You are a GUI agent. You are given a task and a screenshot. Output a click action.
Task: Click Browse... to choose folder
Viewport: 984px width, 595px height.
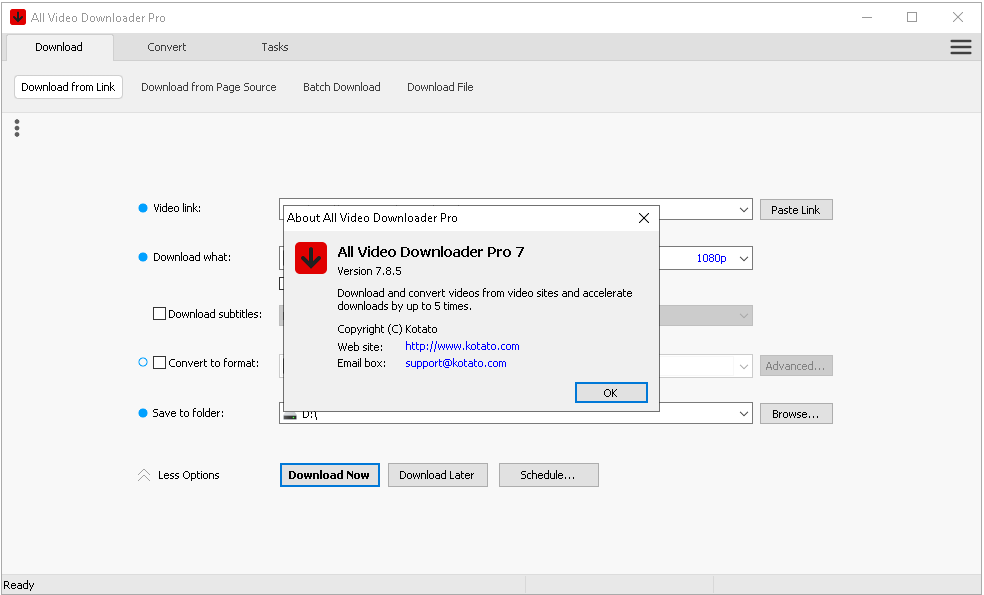pyautogui.click(x=796, y=414)
